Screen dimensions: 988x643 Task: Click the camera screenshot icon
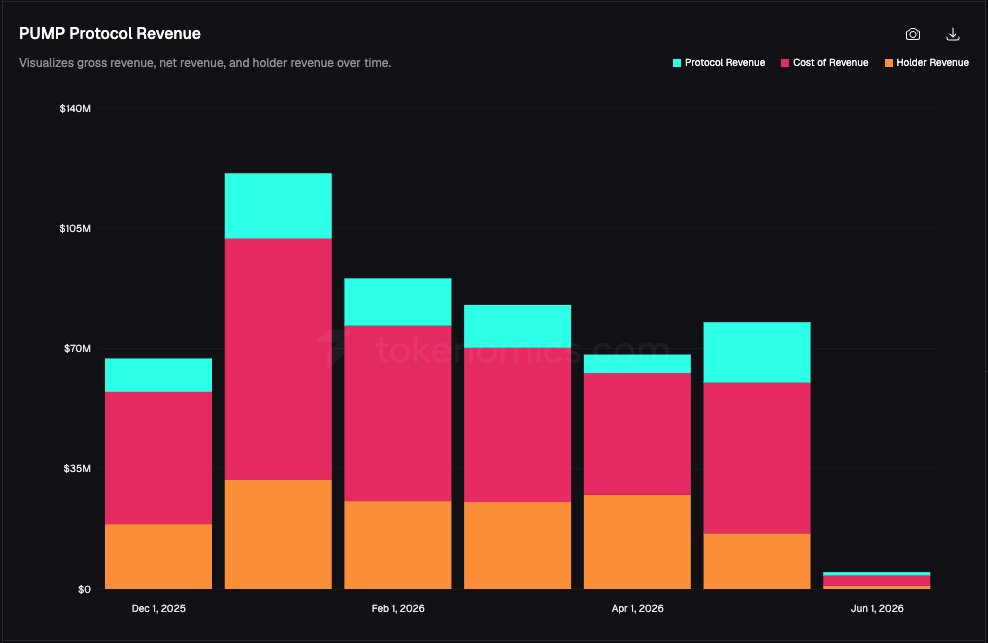point(912,34)
